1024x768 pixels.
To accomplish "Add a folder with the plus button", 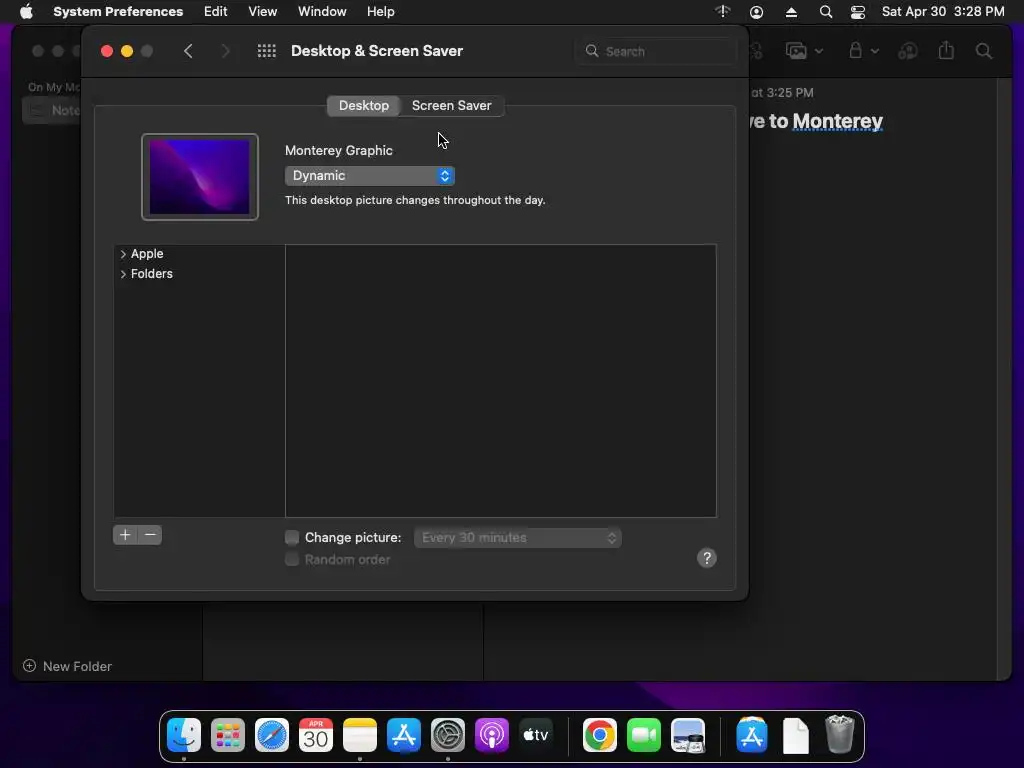I will pos(125,535).
